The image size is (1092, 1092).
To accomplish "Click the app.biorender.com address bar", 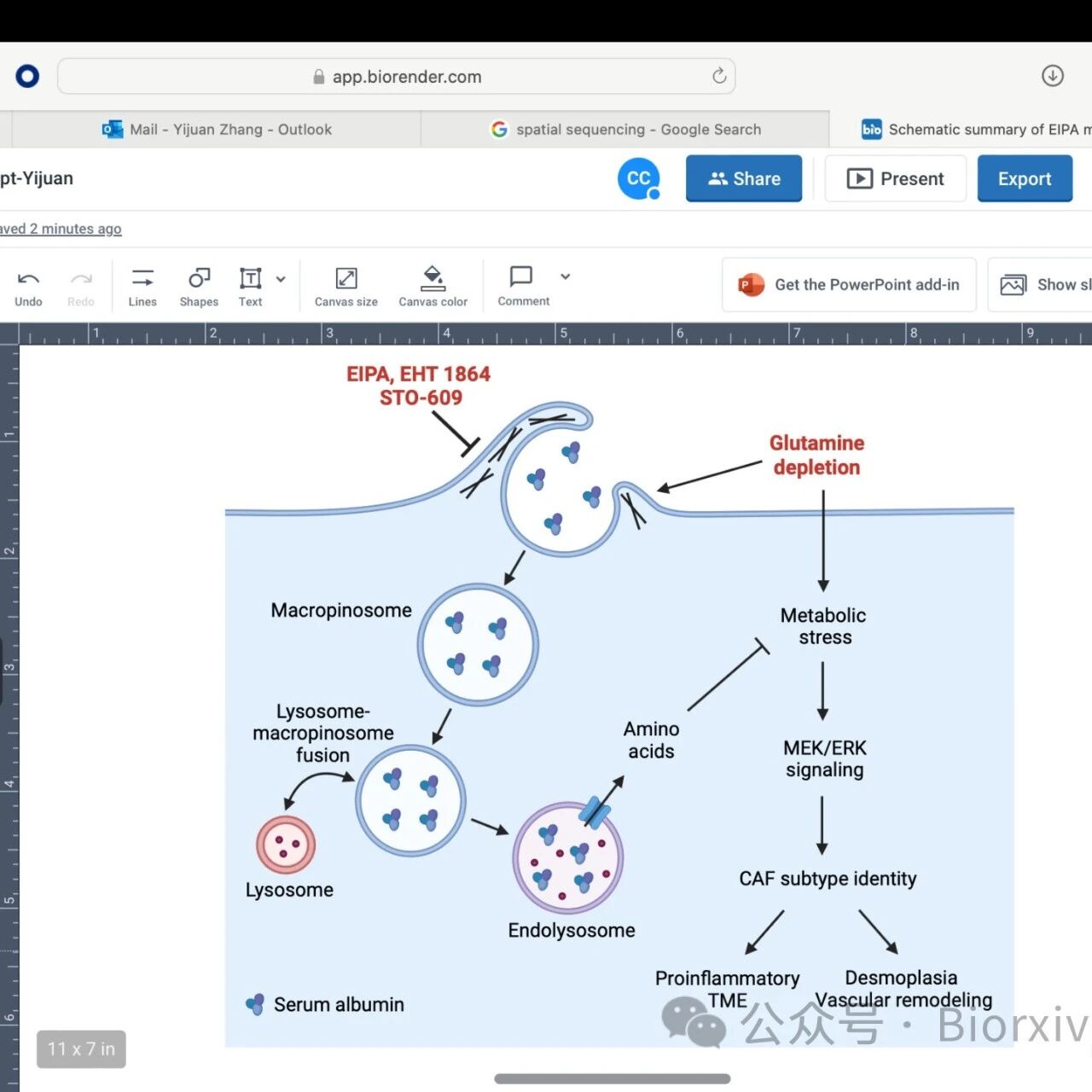I will 397,77.
